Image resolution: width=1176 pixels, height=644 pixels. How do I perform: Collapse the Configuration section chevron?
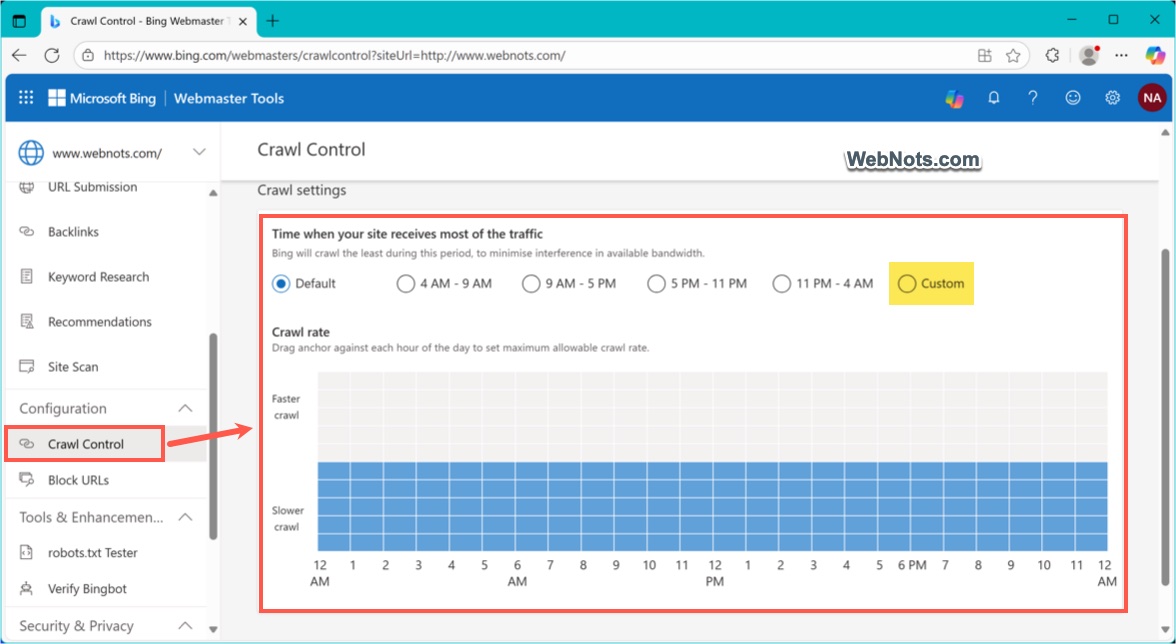click(x=185, y=409)
